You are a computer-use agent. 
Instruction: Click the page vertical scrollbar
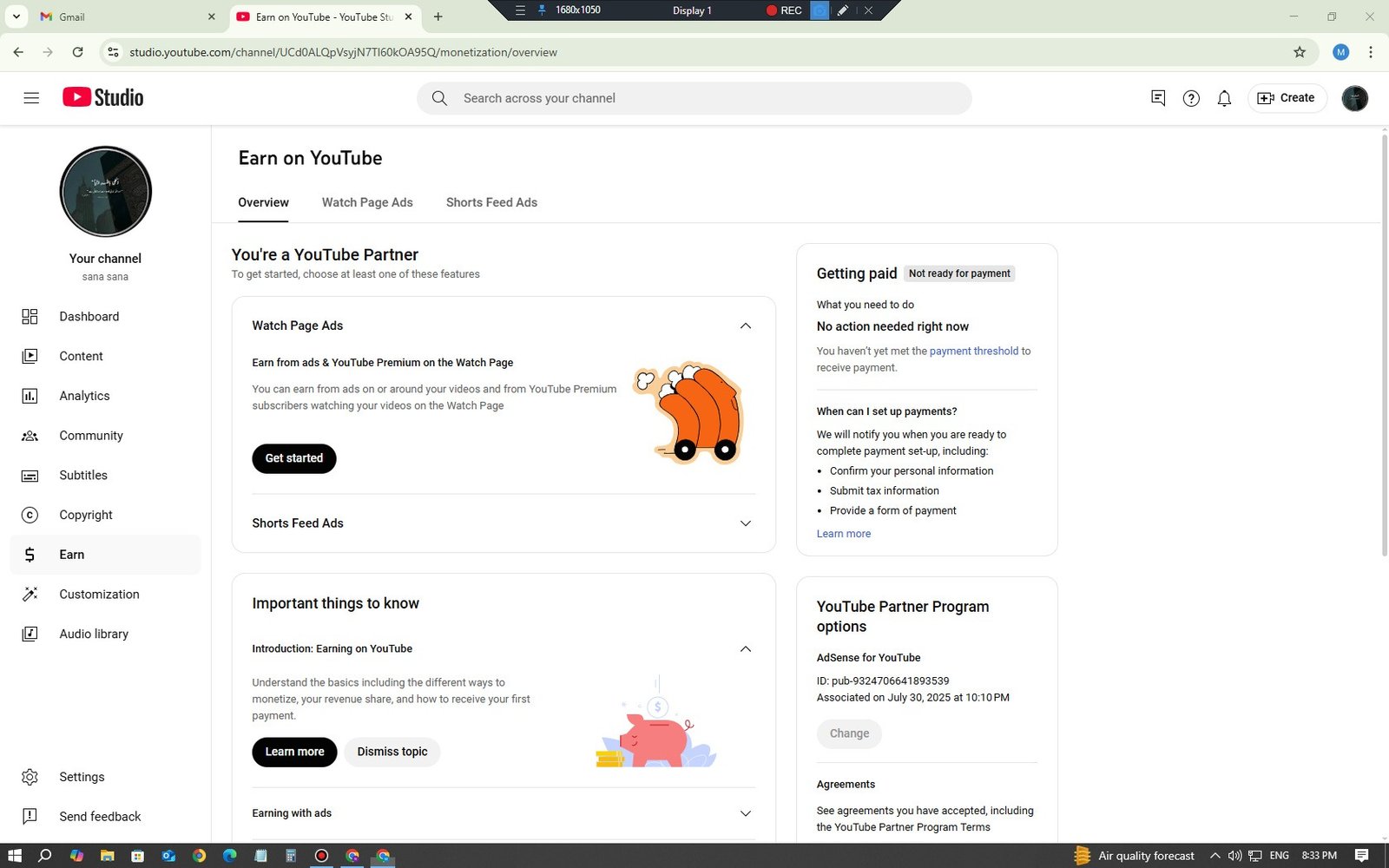tap(1384, 345)
